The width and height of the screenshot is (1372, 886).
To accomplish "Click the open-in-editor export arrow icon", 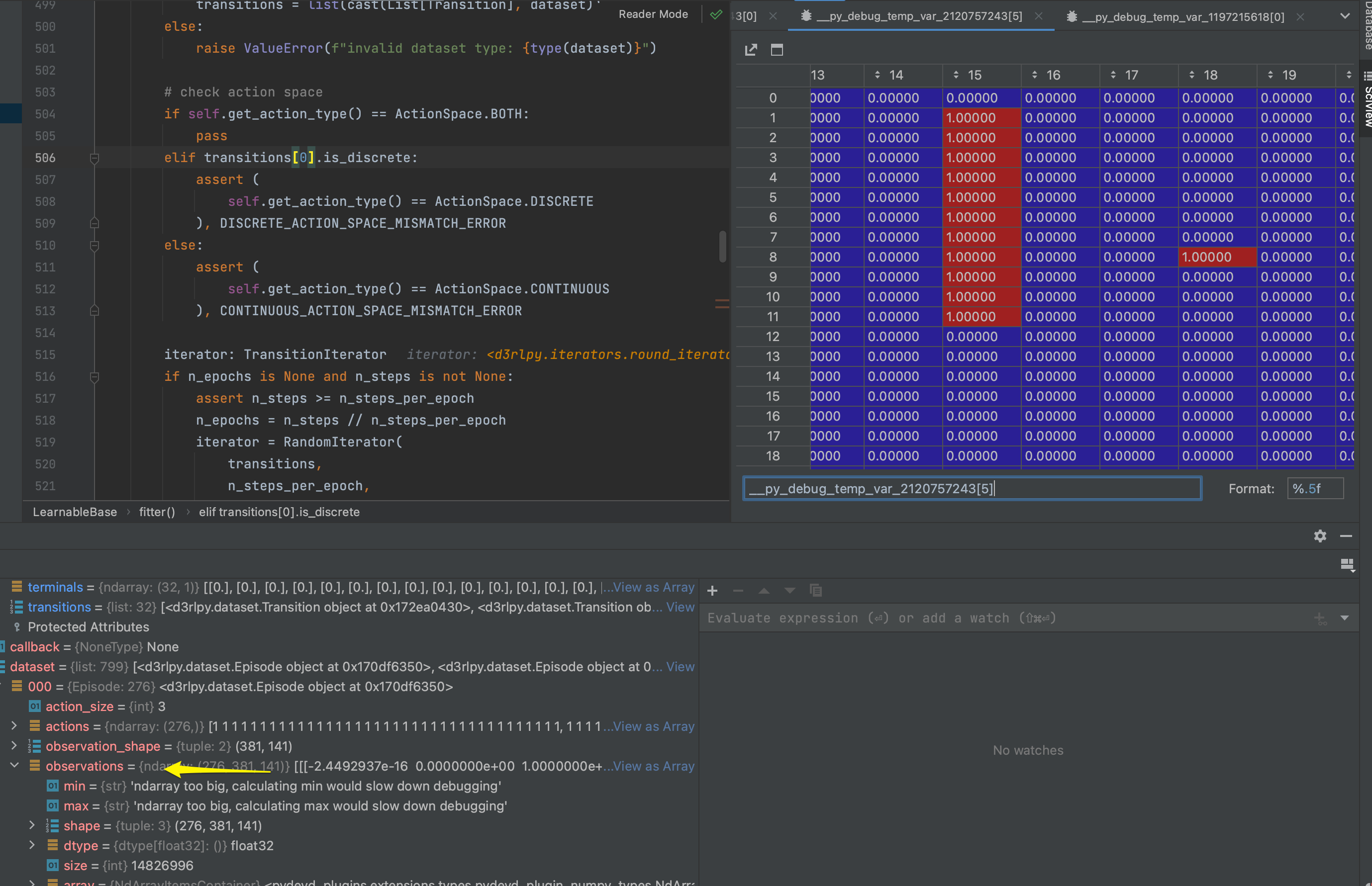I will pos(751,50).
